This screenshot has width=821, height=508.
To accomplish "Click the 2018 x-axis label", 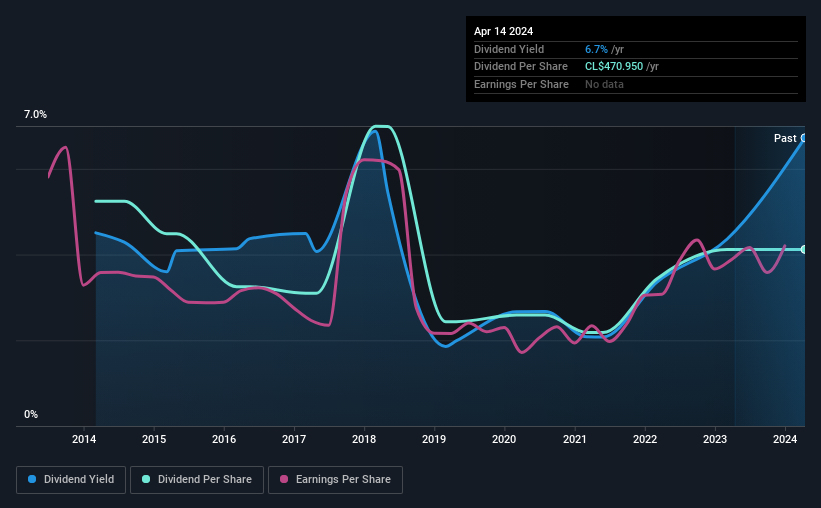I will coord(364,439).
